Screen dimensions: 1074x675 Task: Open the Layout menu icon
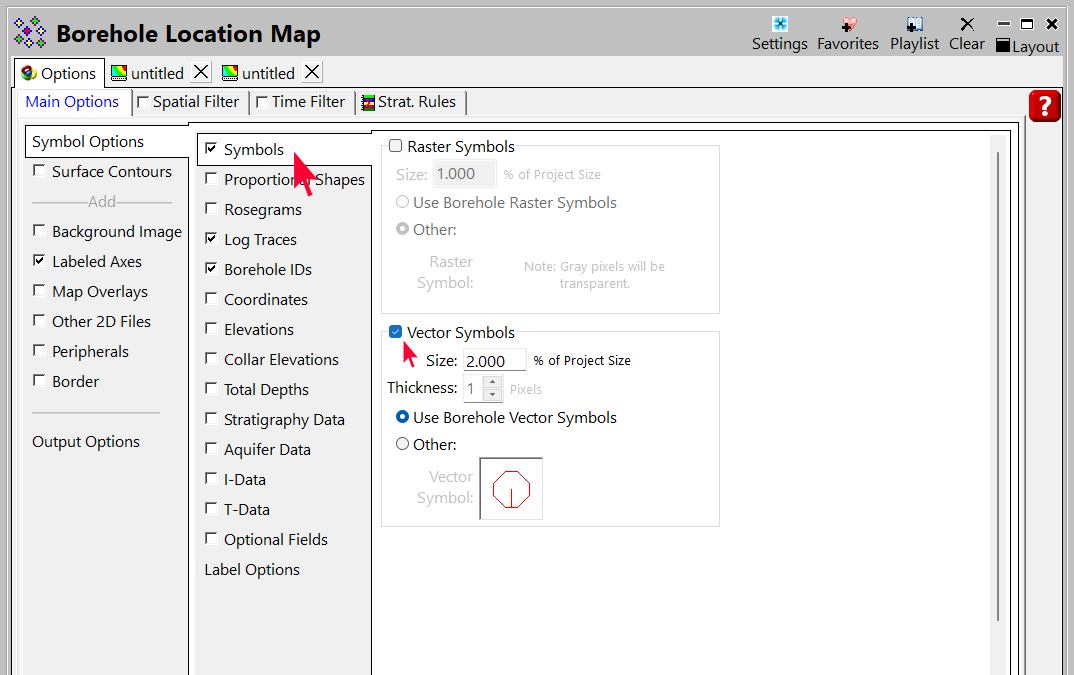point(1003,46)
